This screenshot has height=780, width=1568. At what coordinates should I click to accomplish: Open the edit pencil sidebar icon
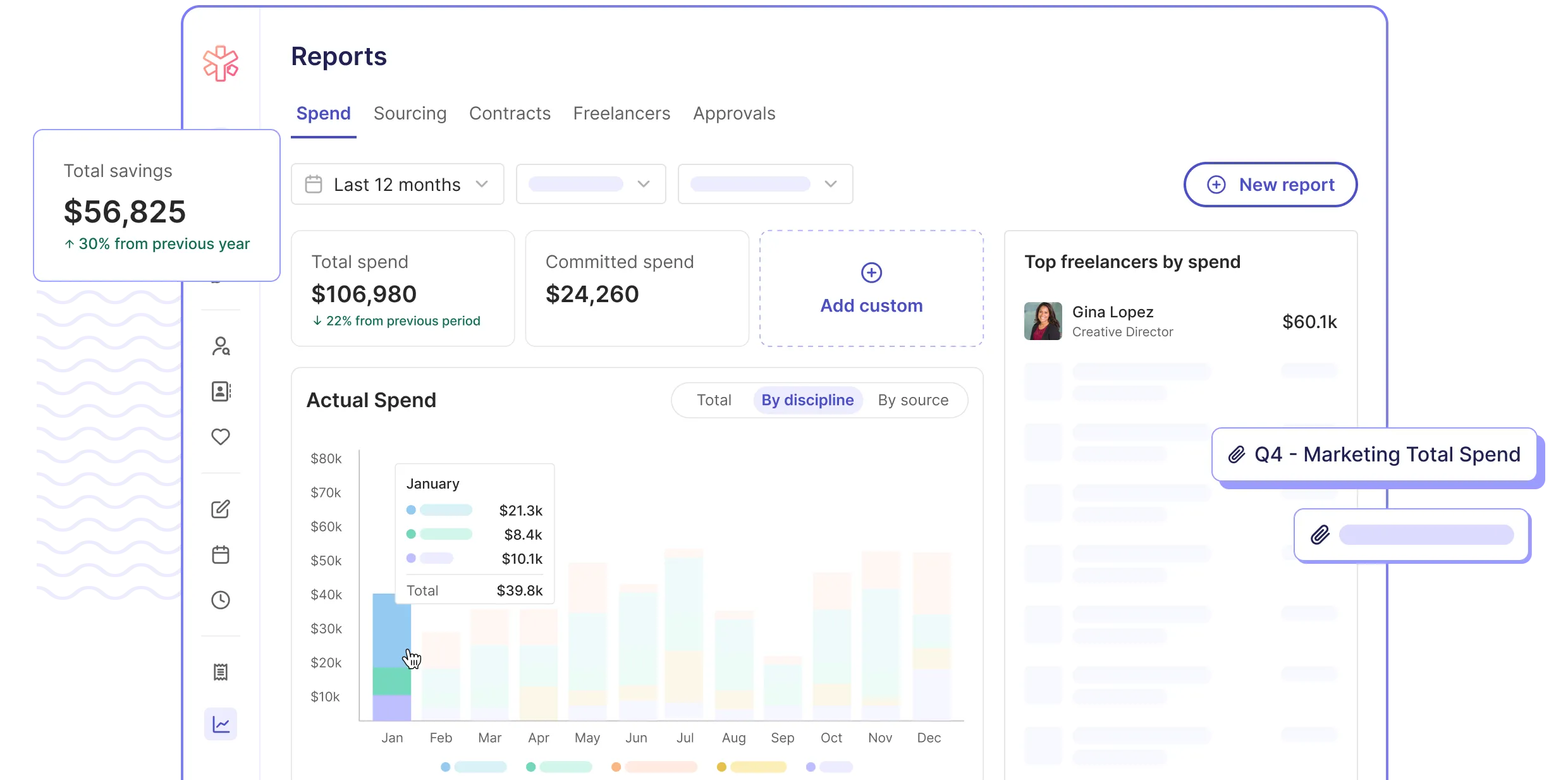tap(221, 509)
